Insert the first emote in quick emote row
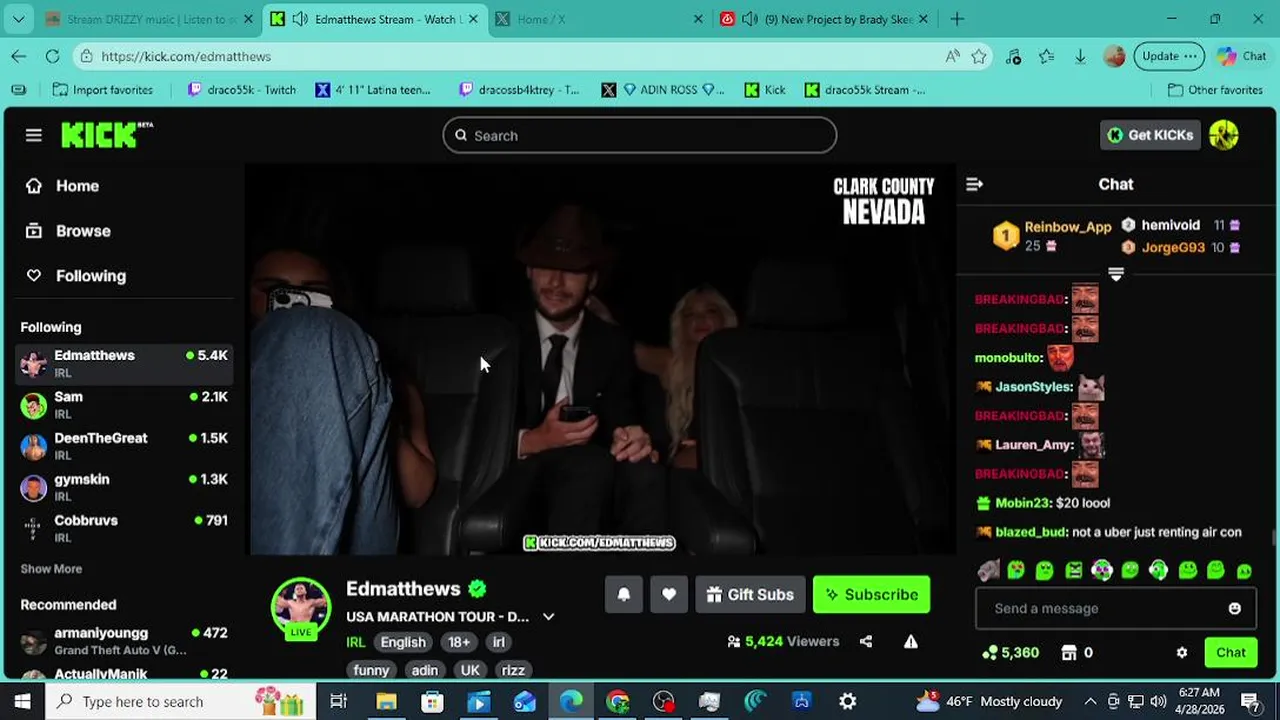The height and width of the screenshot is (720, 1280). point(988,570)
